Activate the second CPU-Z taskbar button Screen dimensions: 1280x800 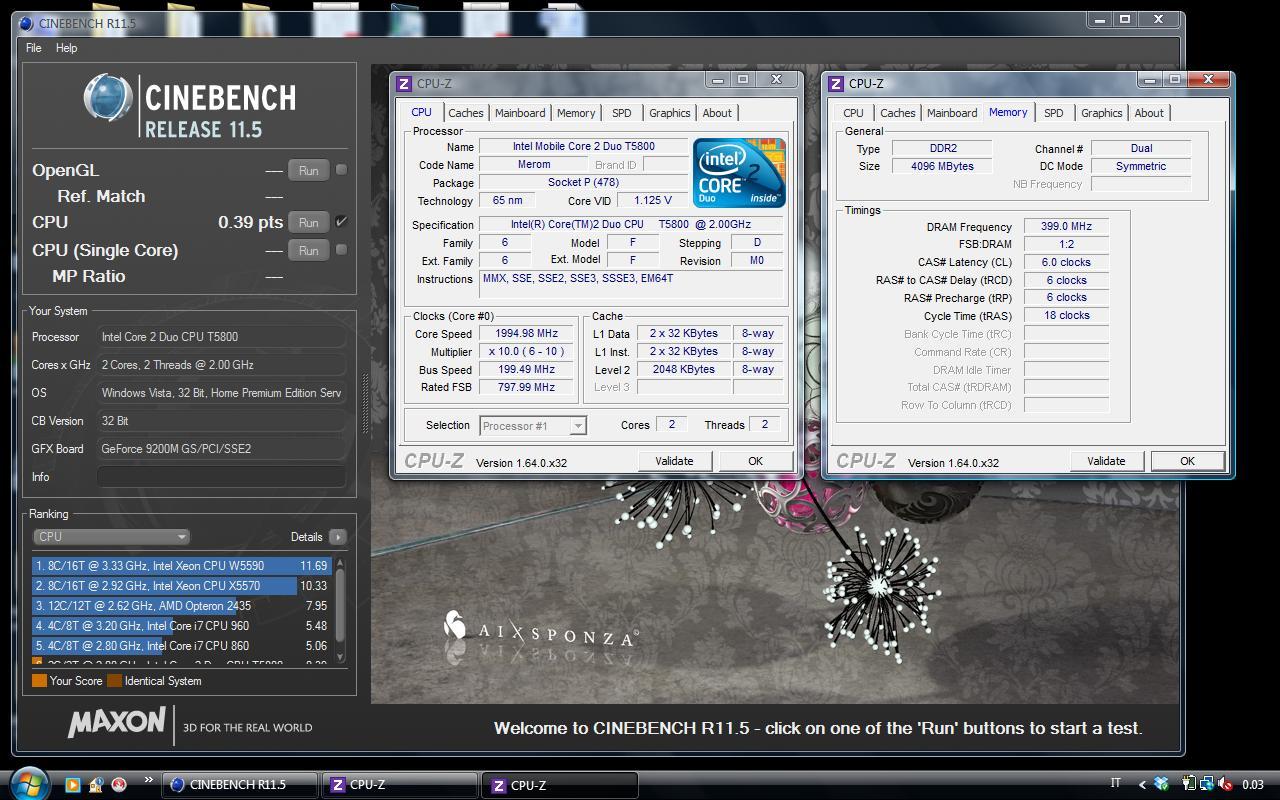(x=560, y=785)
